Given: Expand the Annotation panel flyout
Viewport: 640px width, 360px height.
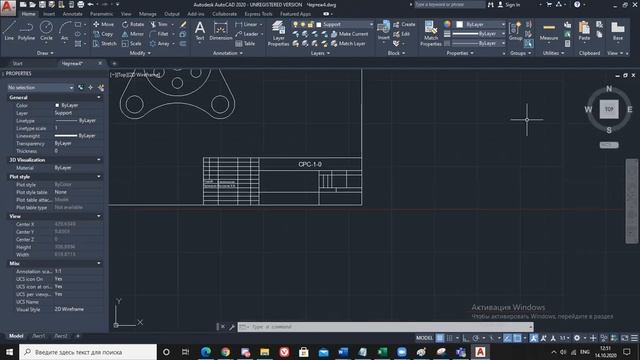Looking at the screenshot, I should 228,53.
